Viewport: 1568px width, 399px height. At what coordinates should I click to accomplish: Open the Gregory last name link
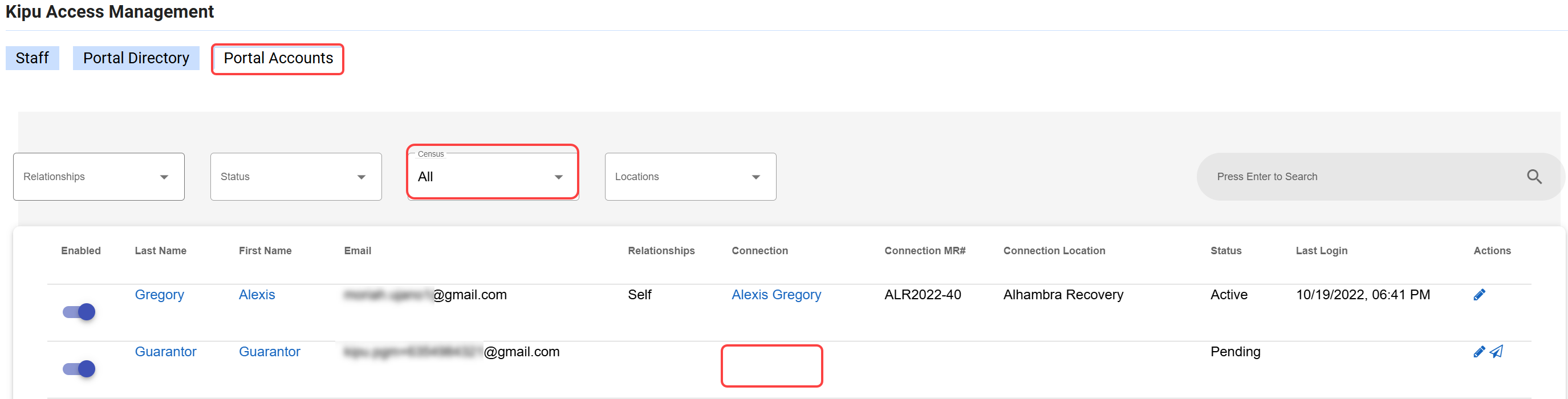click(x=160, y=295)
